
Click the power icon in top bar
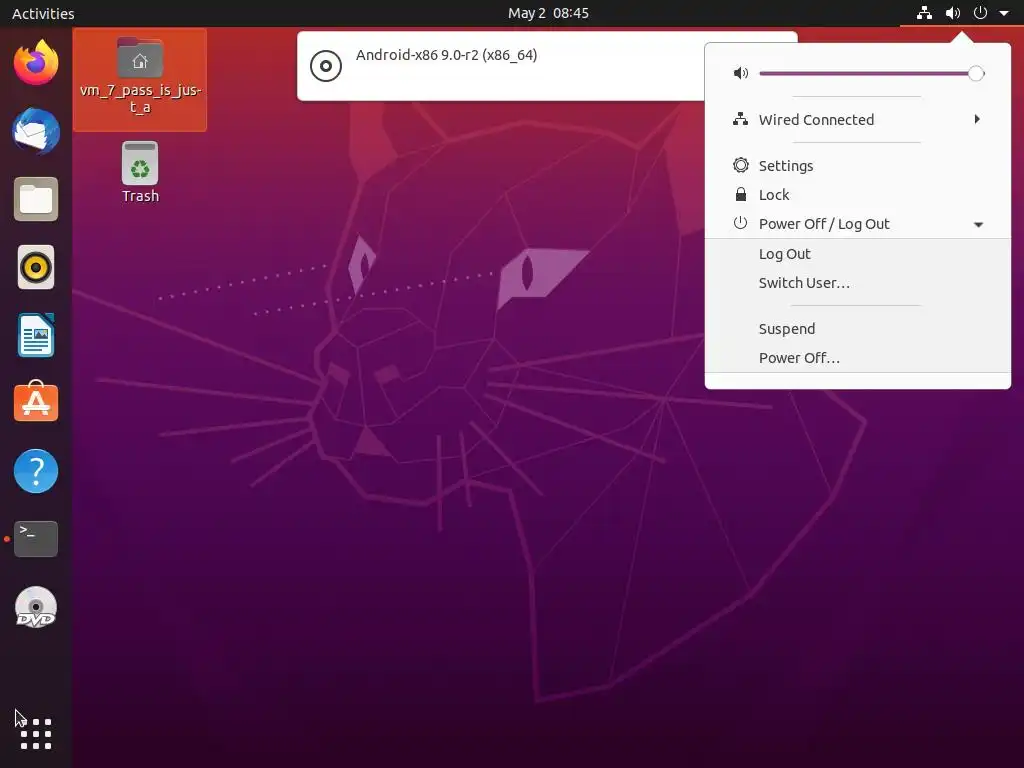(x=980, y=13)
